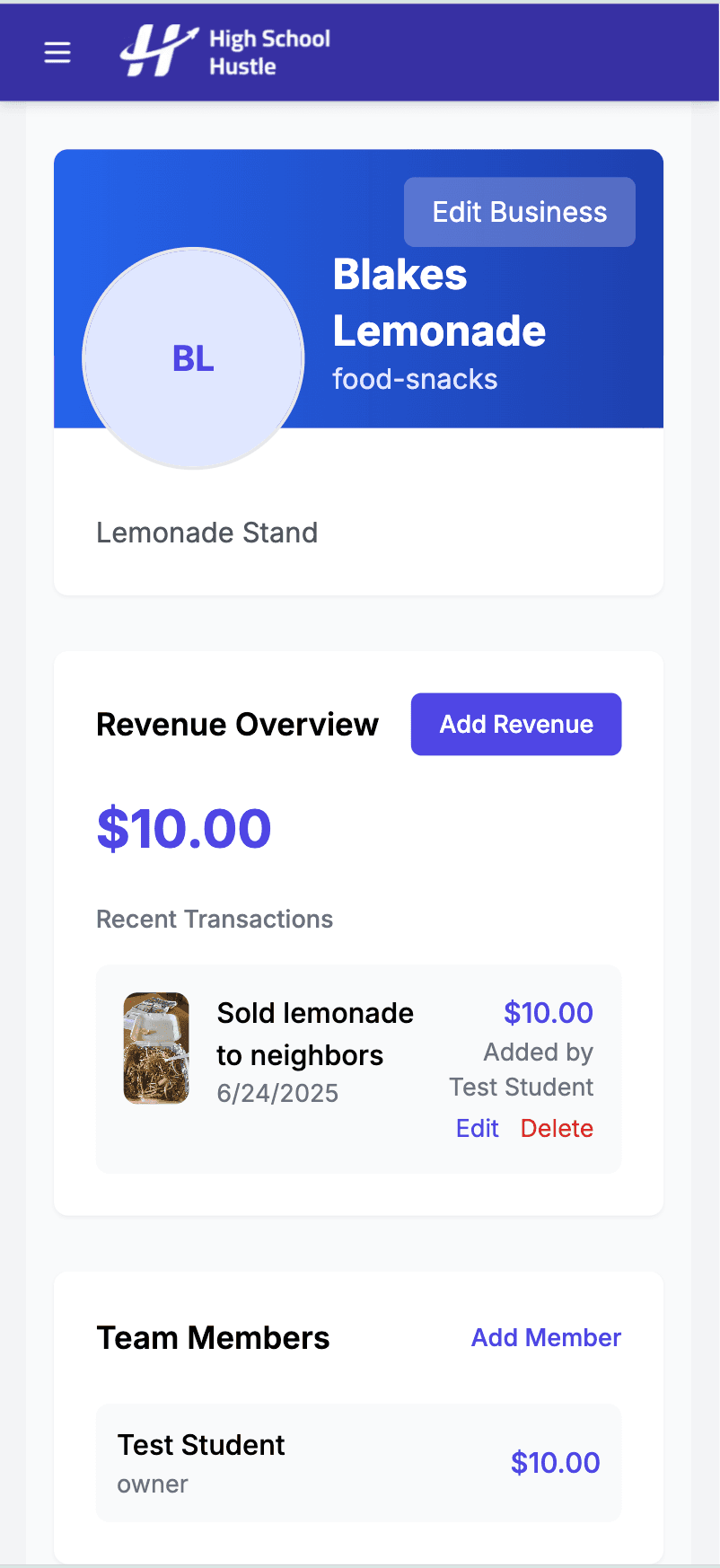Click the Recent Transactions label
Screen dimensions: 720x1568
tap(215, 919)
